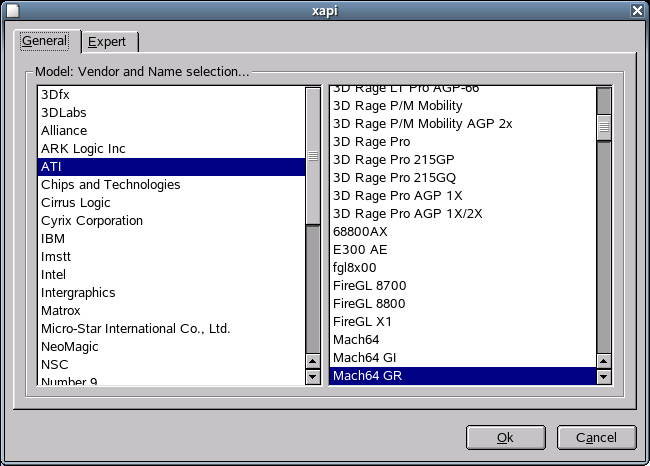Click vendor list scroll down arrow
The height and width of the screenshot is (466, 650).
tap(313, 376)
